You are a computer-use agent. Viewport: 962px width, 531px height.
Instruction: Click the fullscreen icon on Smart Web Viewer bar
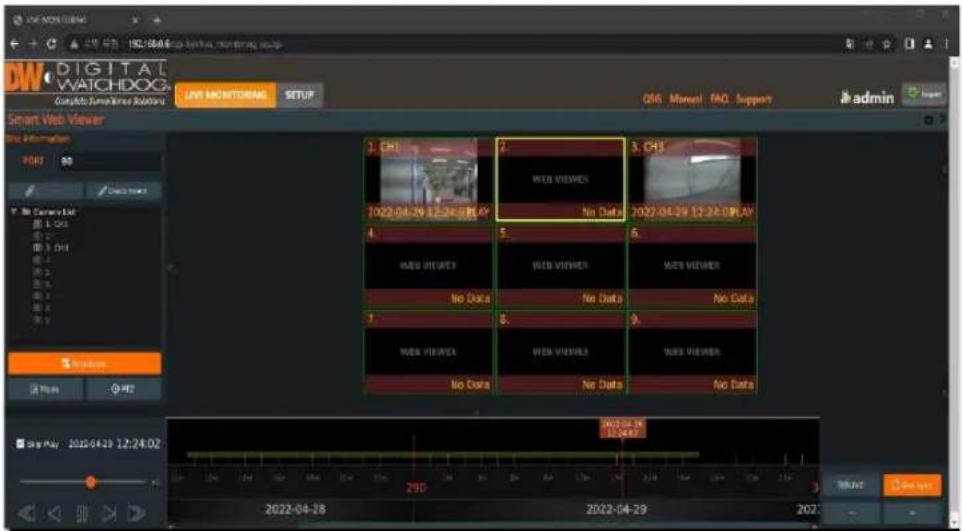click(929, 120)
